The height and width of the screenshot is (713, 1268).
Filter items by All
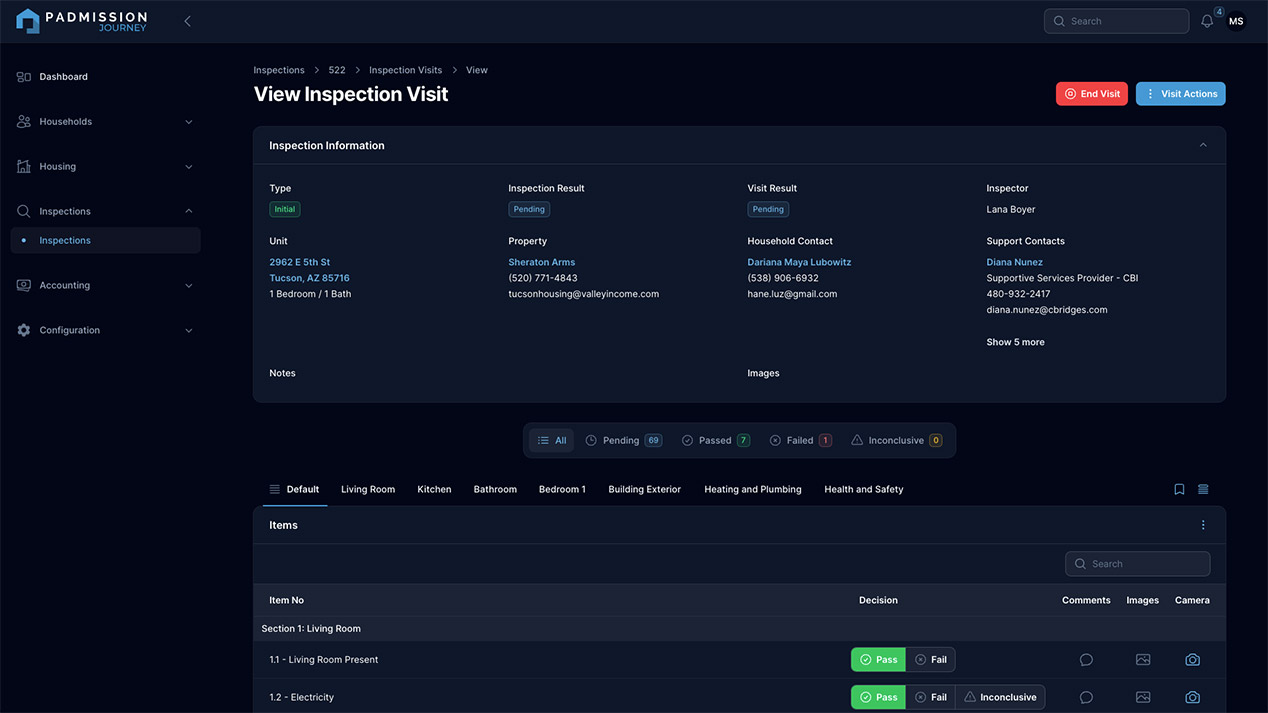pos(551,441)
